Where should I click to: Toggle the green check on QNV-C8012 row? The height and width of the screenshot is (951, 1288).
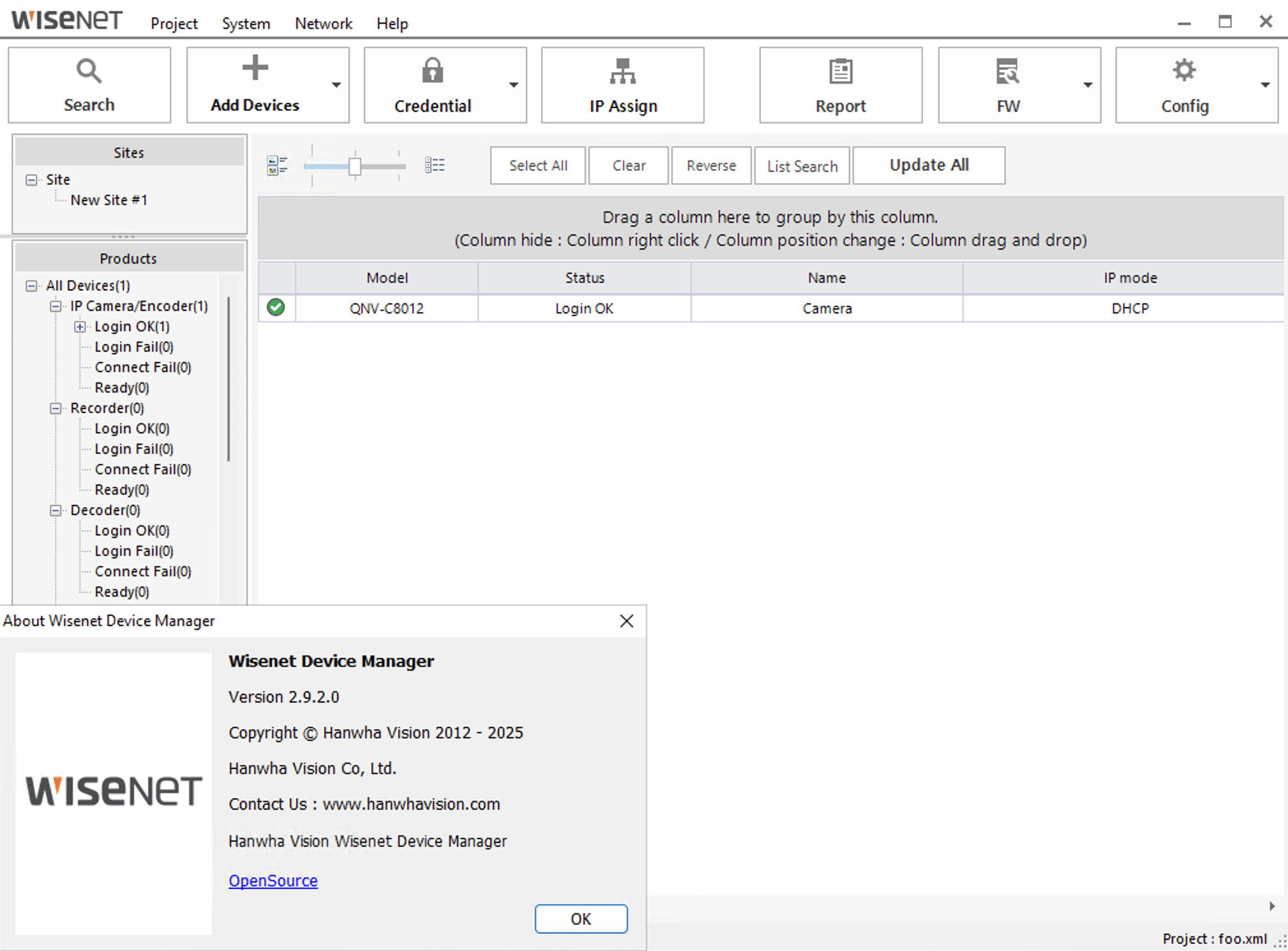click(276, 308)
